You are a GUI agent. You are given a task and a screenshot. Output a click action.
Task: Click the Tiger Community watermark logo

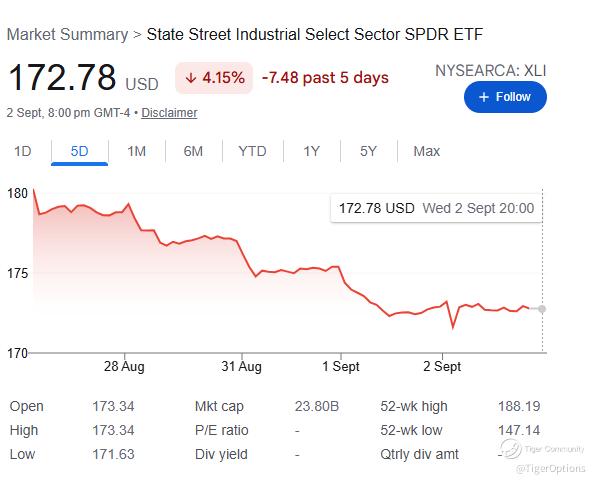(511, 448)
